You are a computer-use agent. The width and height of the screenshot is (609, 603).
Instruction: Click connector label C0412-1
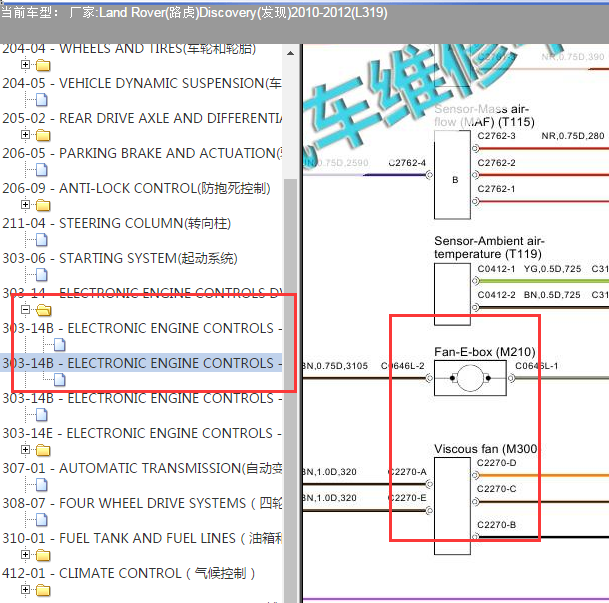(x=496, y=269)
